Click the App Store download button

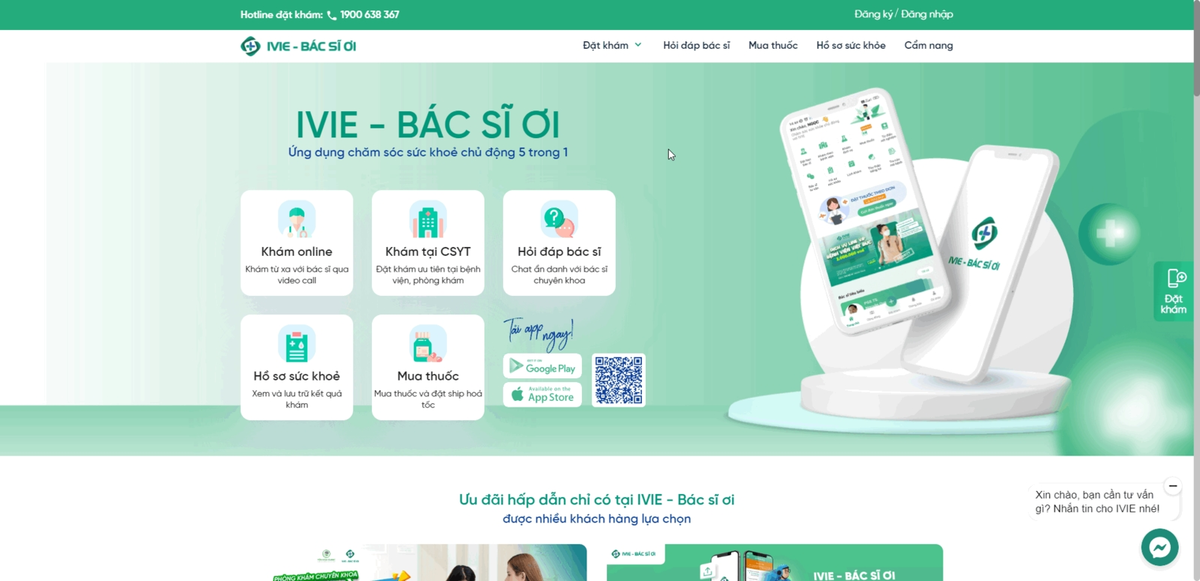[542, 394]
